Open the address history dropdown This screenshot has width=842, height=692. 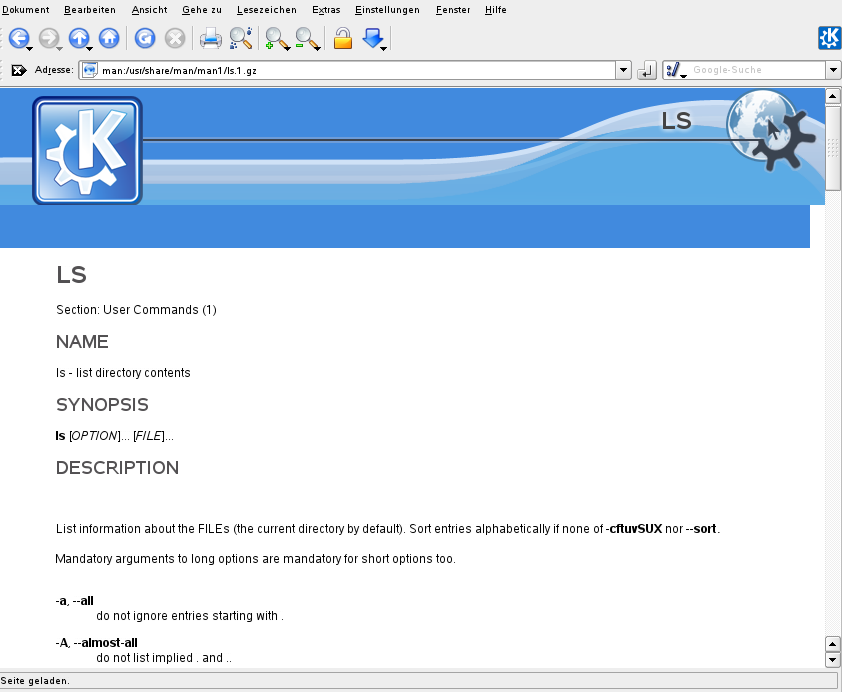623,70
